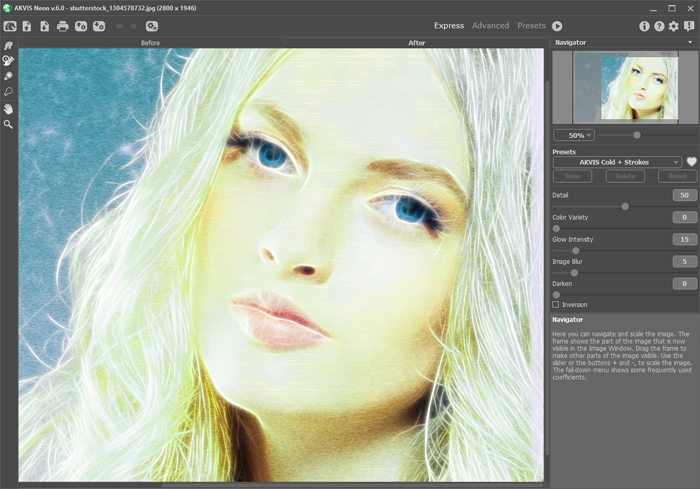Enable the Inversion checkbox
The image size is (700, 489).
556,304
